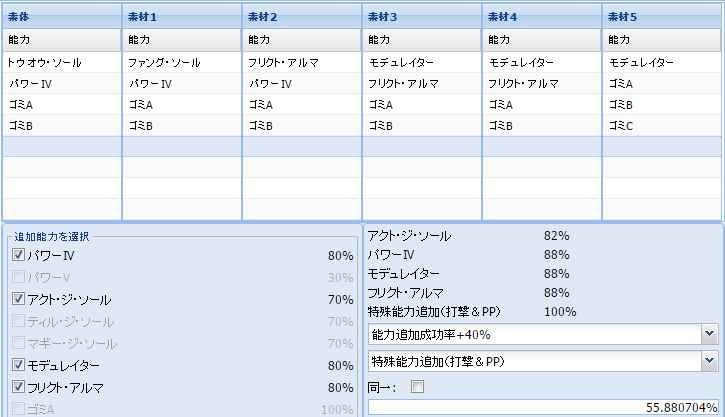The width and height of the screenshot is (725, 417).
Task: Toggle the パワーIV checkbox
Action: click(x=19, y=255)
